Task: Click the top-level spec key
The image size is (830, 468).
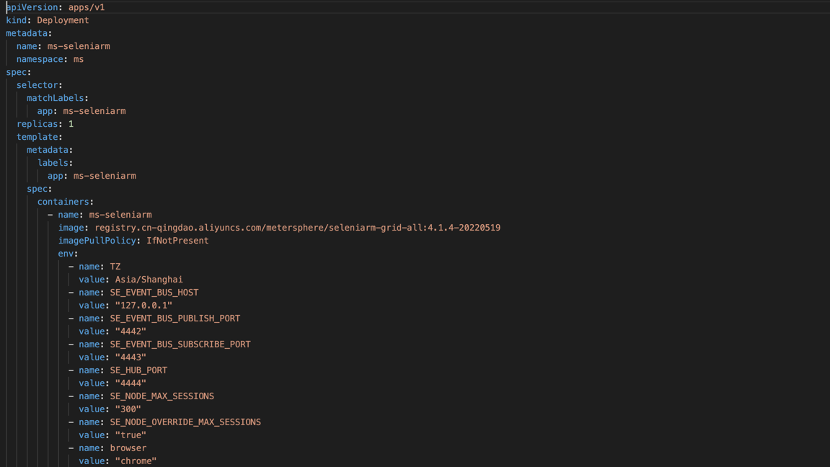Action: coord(16,72)
